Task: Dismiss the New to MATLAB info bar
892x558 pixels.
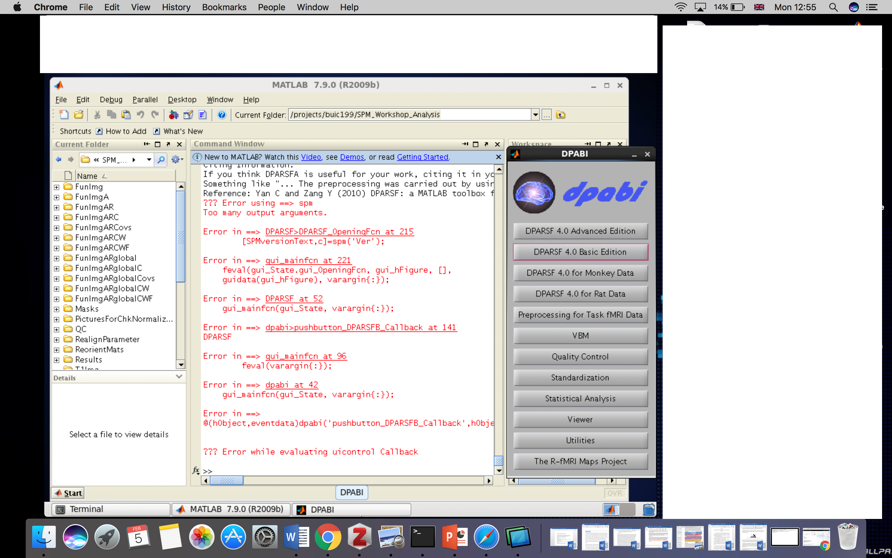Action: pyautogui.click(x=498, y=157)
